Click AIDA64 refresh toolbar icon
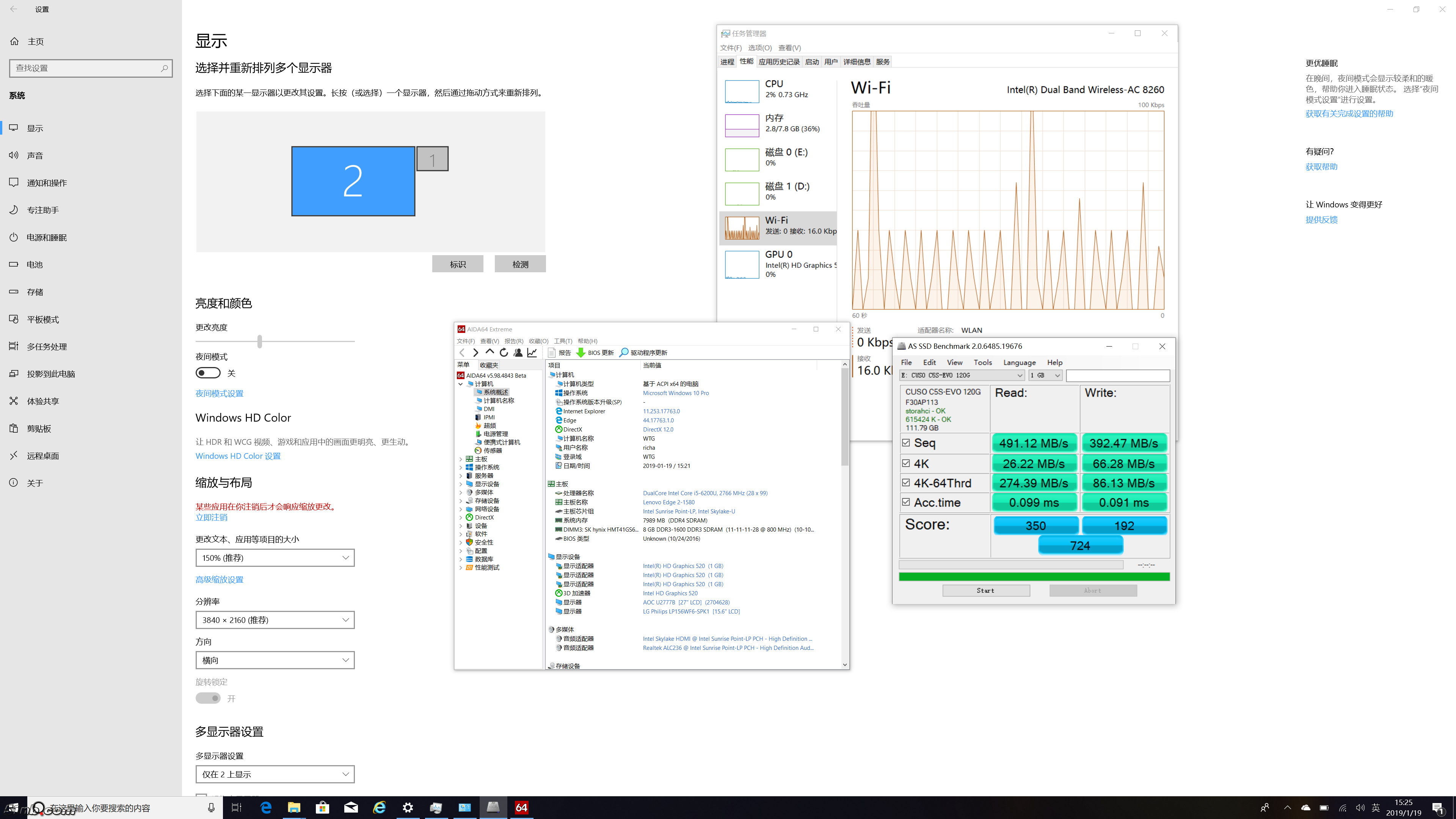Image resolution: width=1456 pixels, height=819 pixels. coord(504,352)
